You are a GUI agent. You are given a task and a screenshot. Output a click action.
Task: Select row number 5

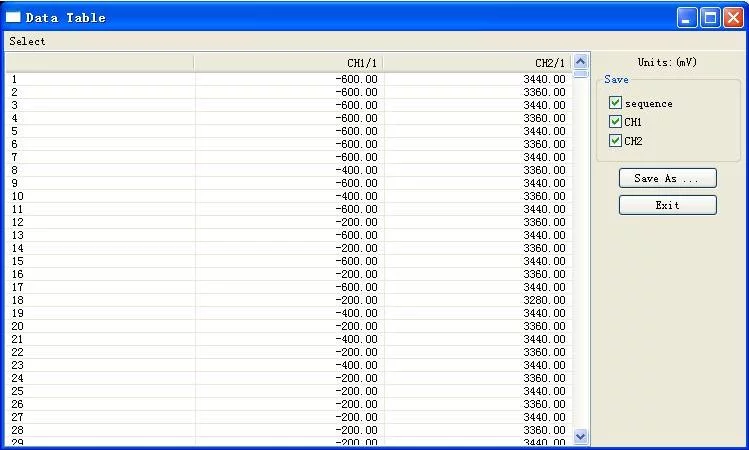pyautogui.click(x=14, y=131)
